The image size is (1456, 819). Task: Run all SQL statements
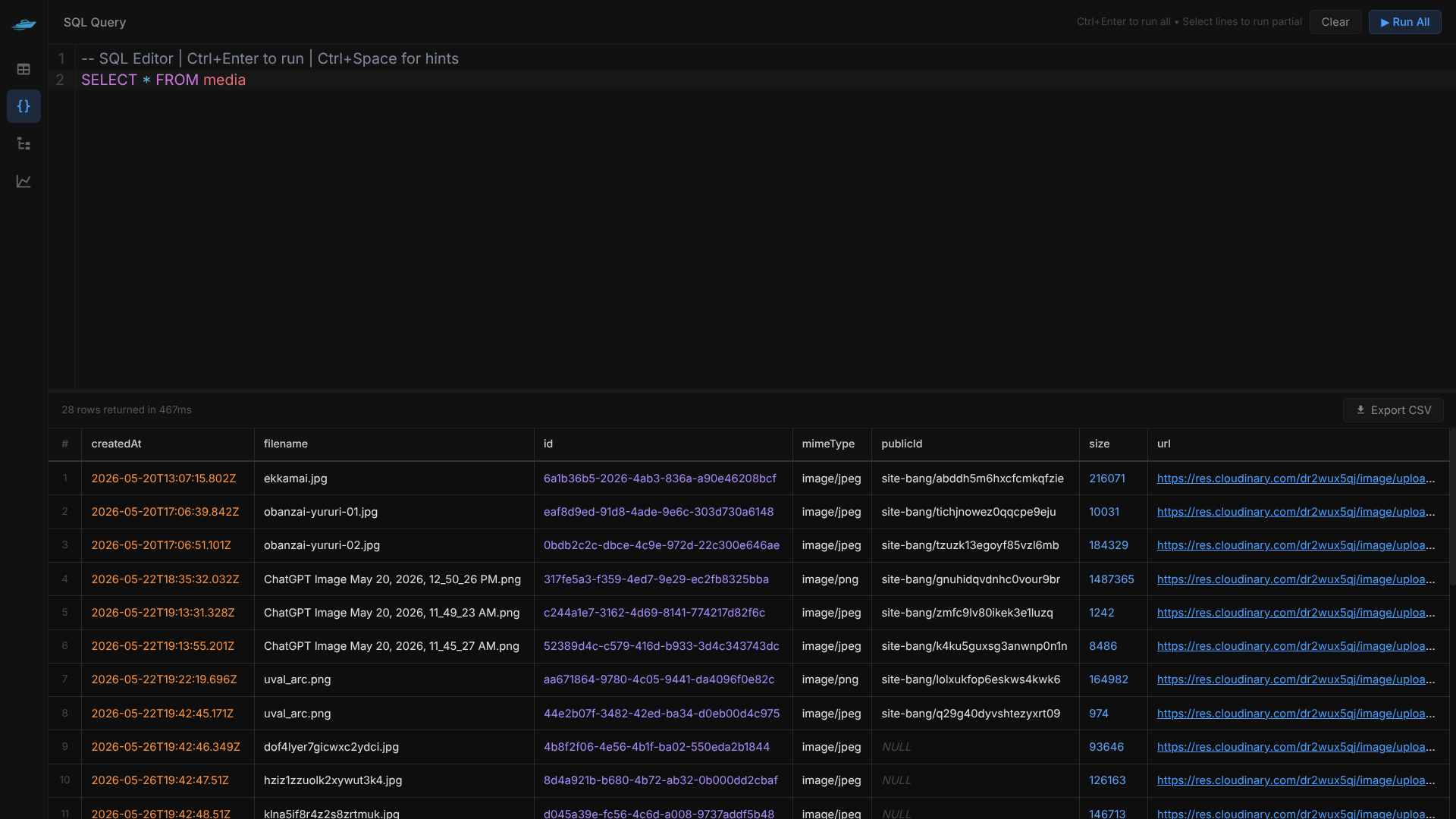(x=1404, y=22)
